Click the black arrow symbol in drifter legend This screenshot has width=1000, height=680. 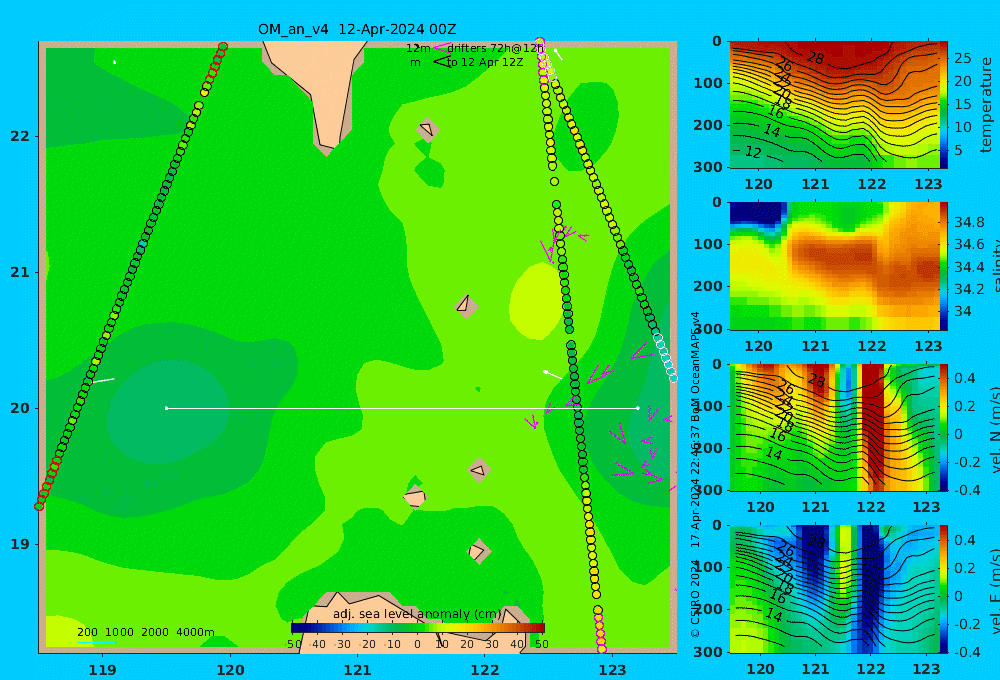coord(441,62)
